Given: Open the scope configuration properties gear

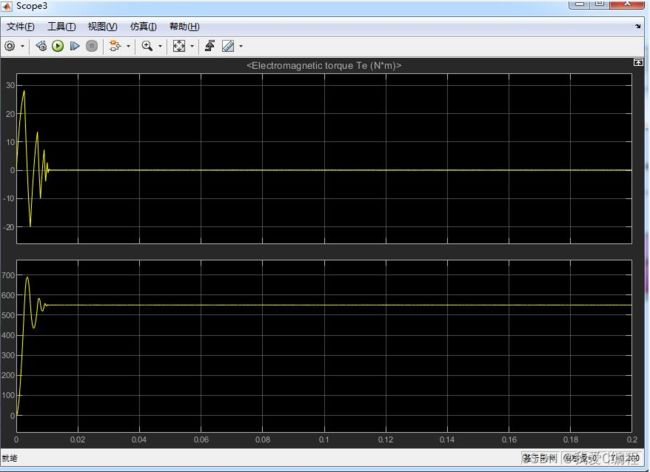Looking at the screenshot, I should click(10, 46).
